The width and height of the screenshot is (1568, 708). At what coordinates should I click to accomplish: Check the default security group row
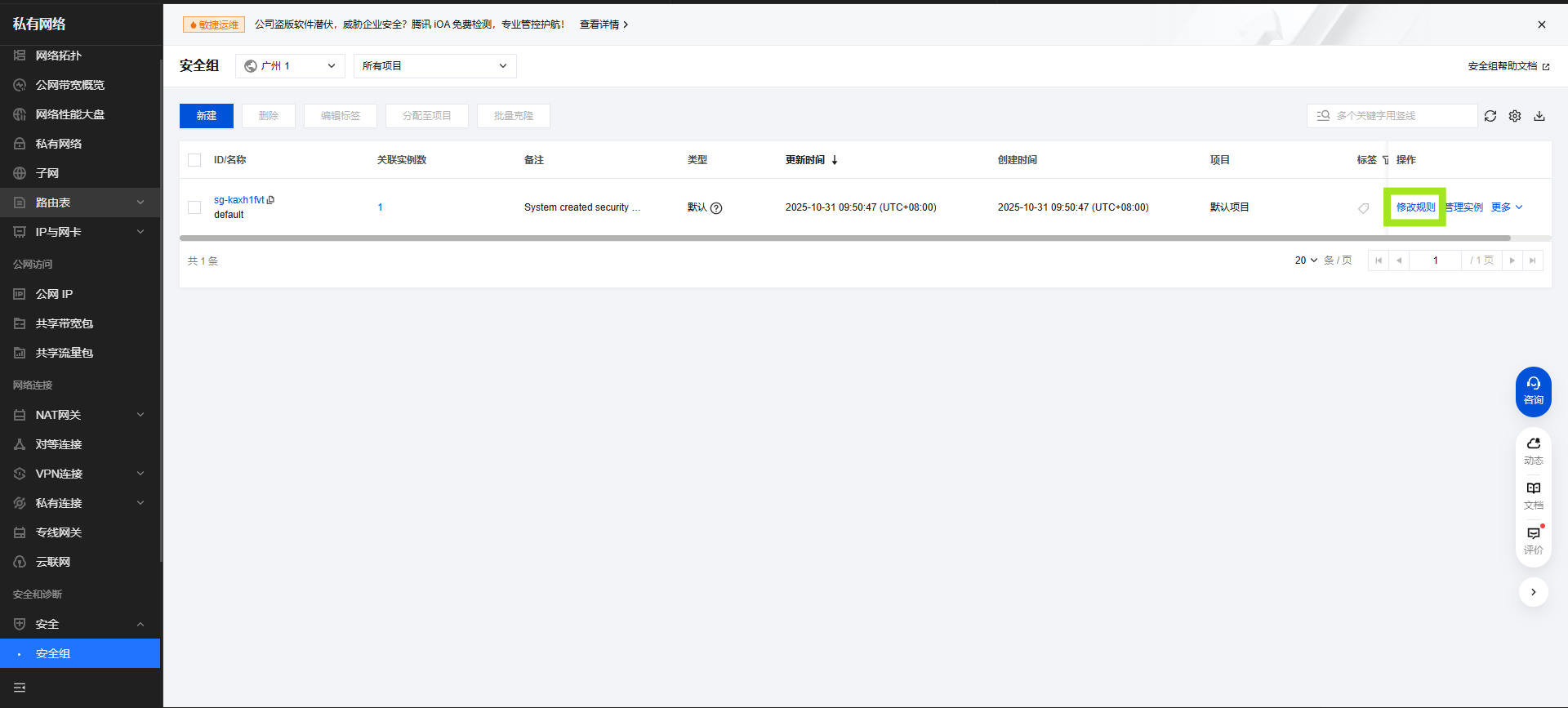194,207
